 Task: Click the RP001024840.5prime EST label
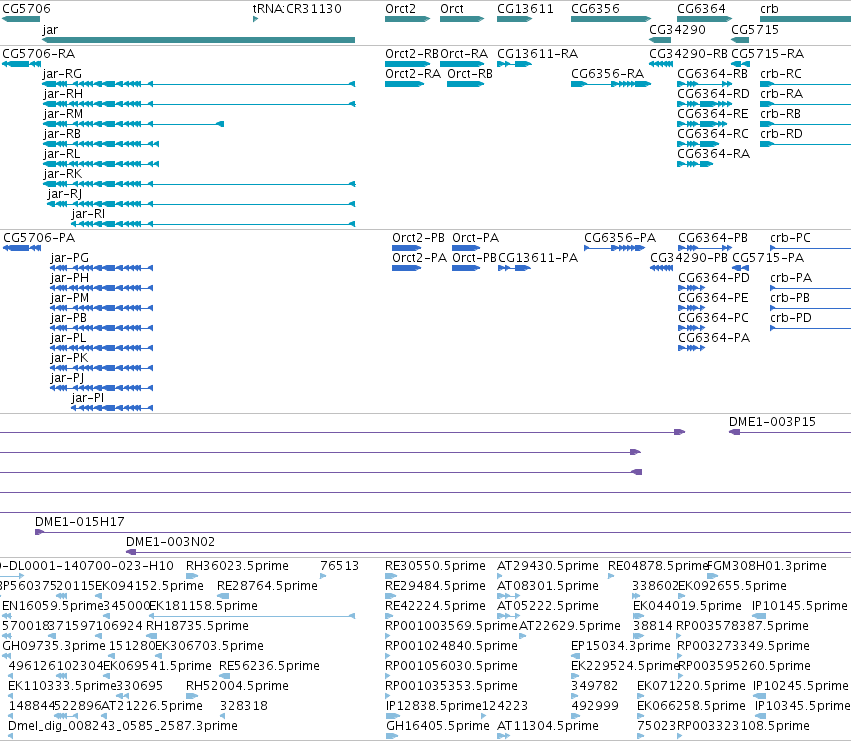pos(451,646)
